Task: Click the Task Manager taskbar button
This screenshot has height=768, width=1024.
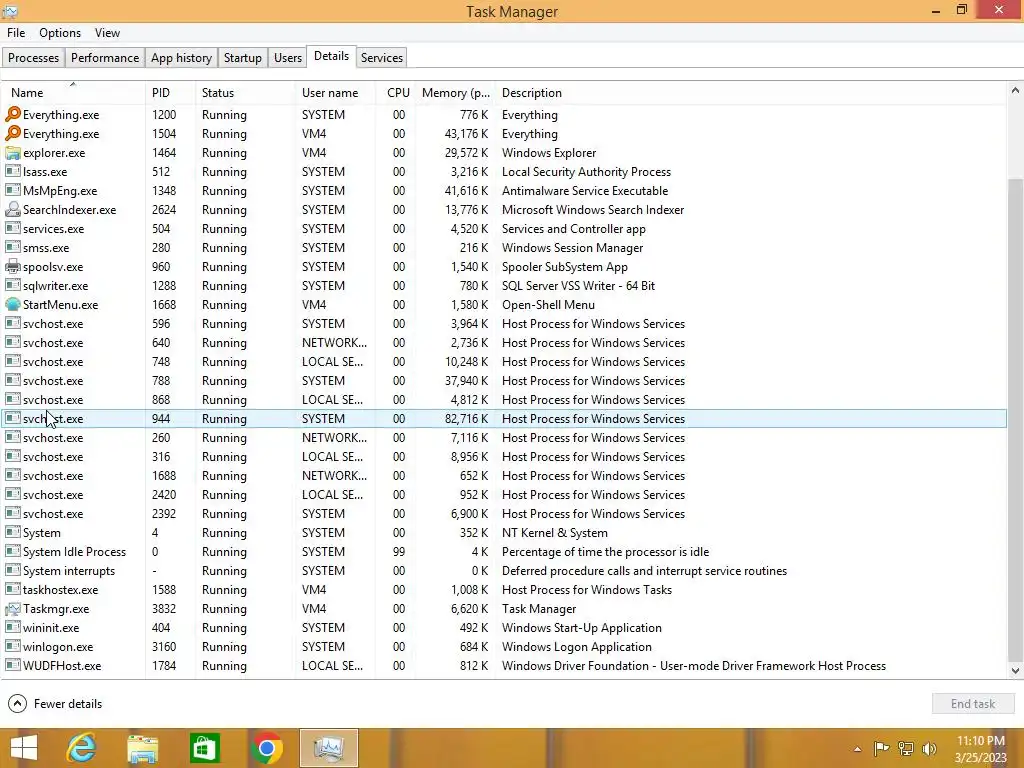Action: (328, 748)
